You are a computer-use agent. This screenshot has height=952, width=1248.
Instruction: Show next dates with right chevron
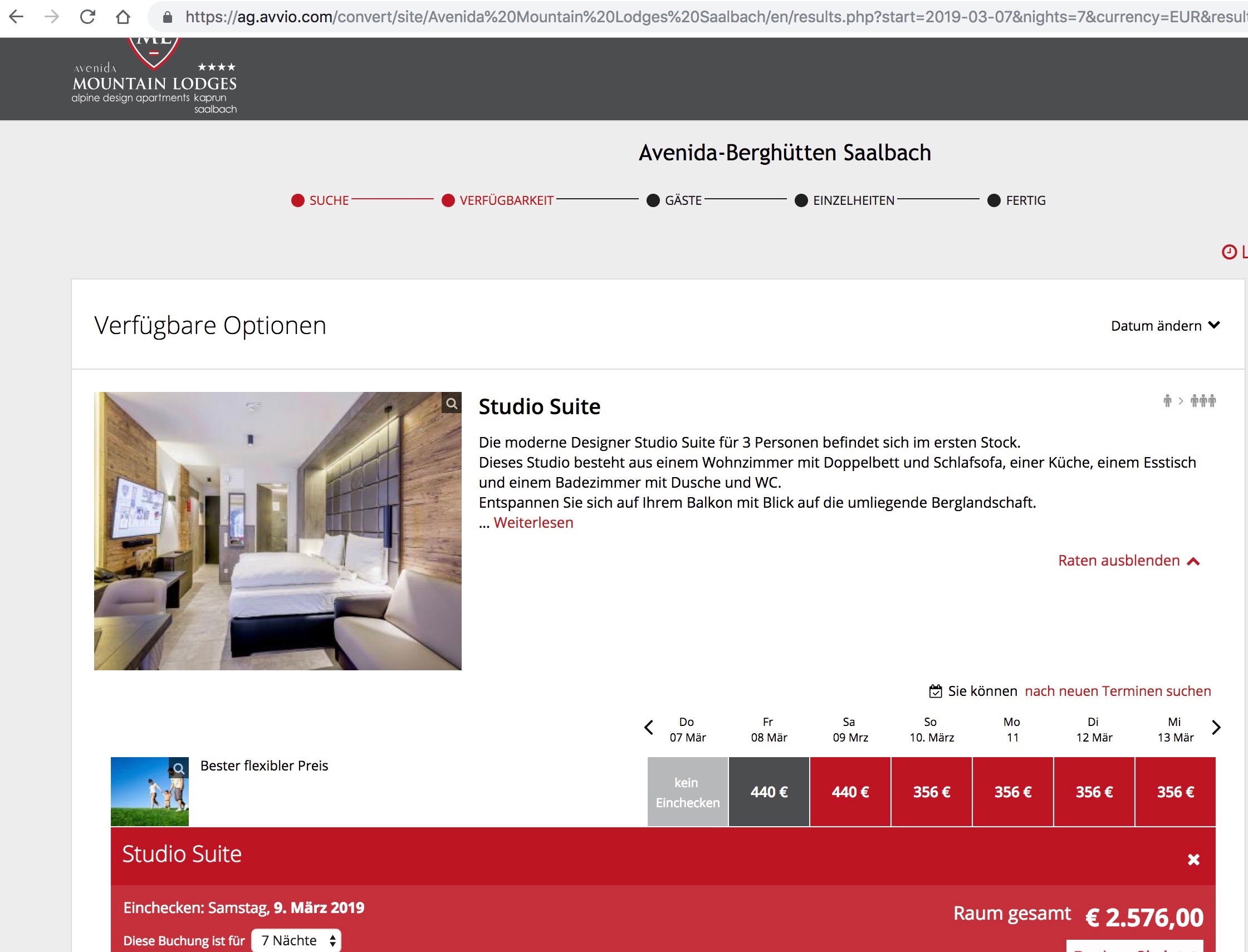[x=1216, y=728]
